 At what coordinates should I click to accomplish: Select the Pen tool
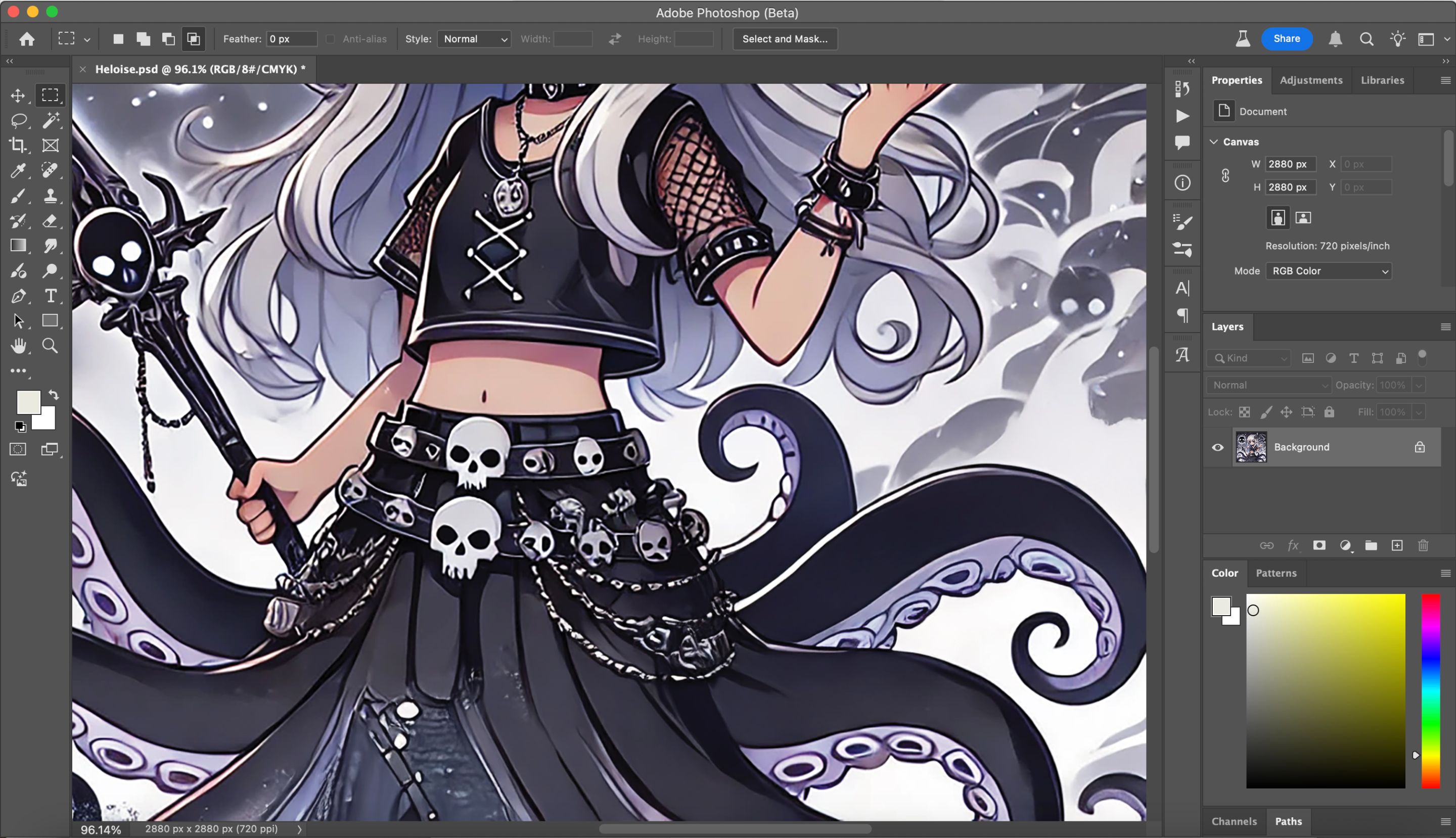coord(18,296)
